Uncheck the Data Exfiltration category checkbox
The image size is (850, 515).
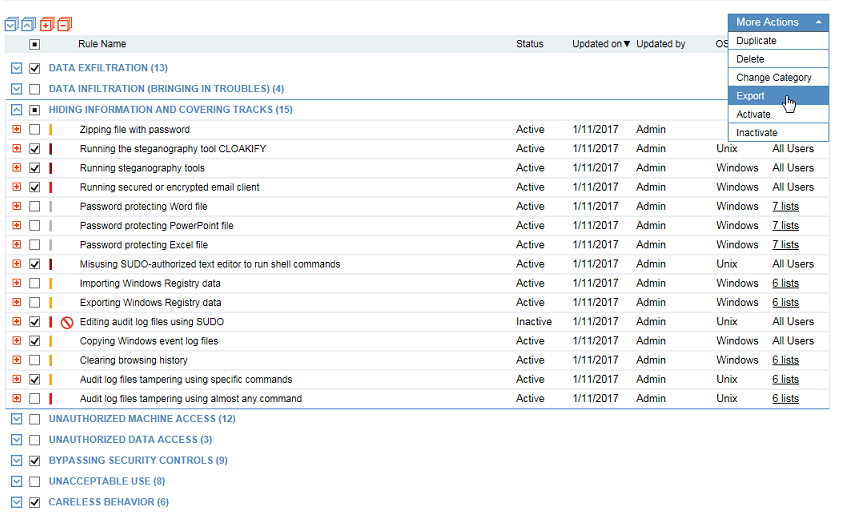coord(35,68)
